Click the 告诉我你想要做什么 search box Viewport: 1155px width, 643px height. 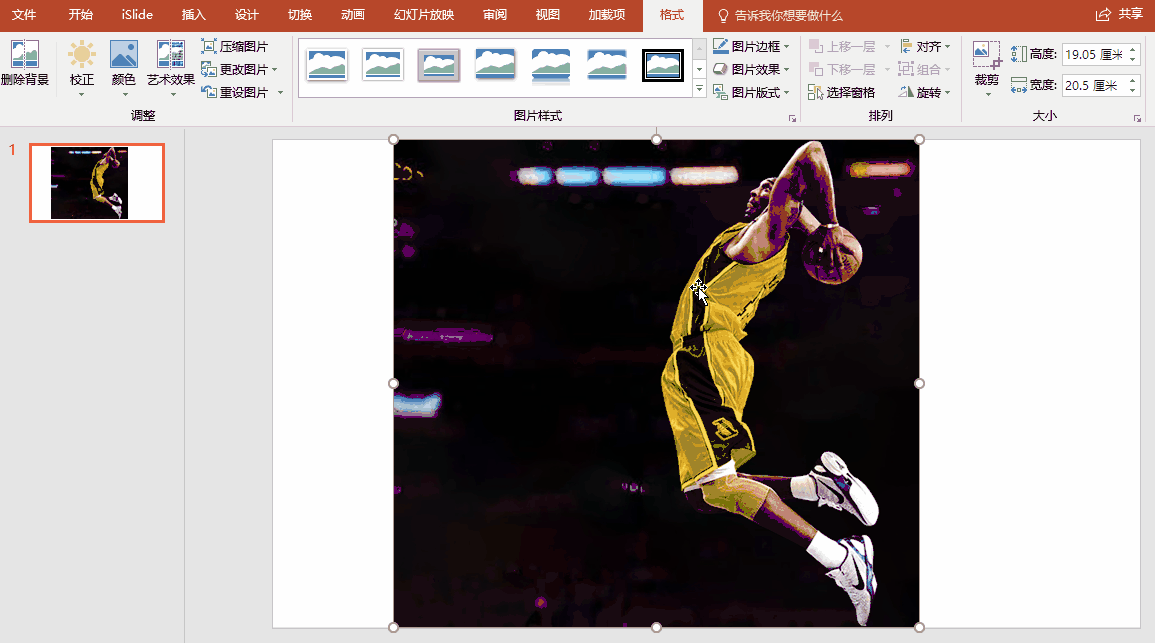coord(781,15)
